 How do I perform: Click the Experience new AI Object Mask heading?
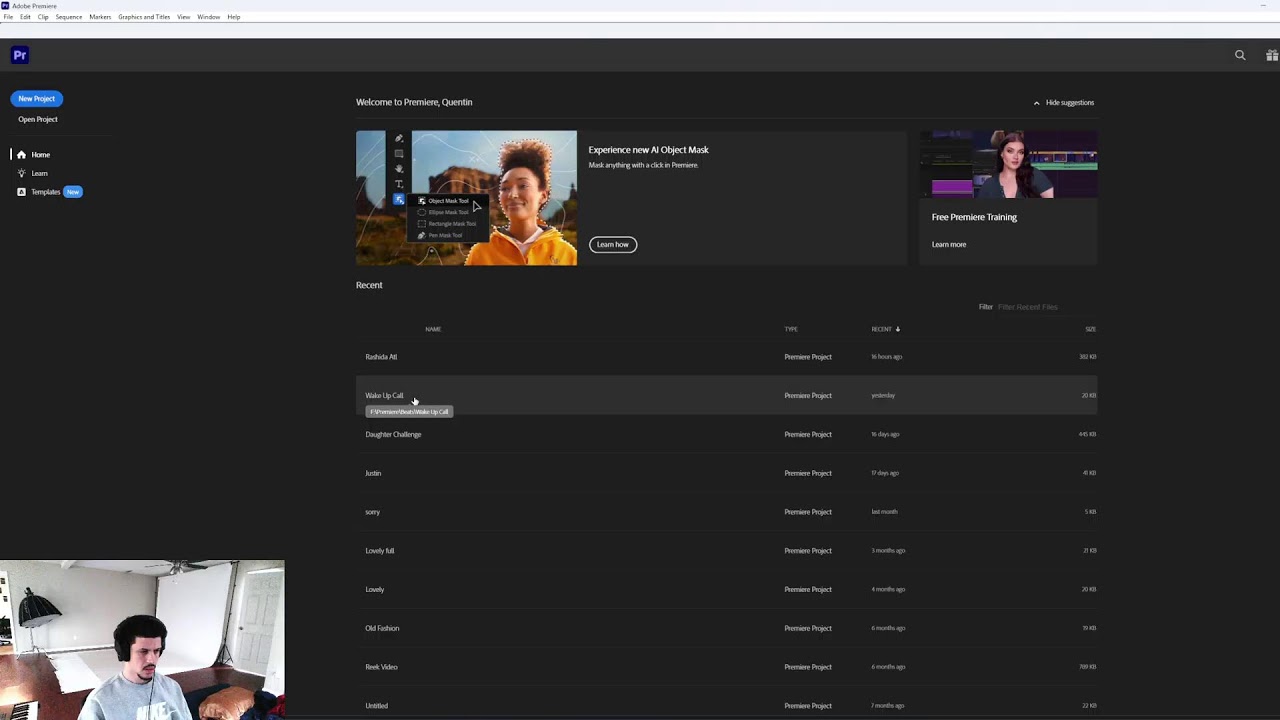point(648,150)
